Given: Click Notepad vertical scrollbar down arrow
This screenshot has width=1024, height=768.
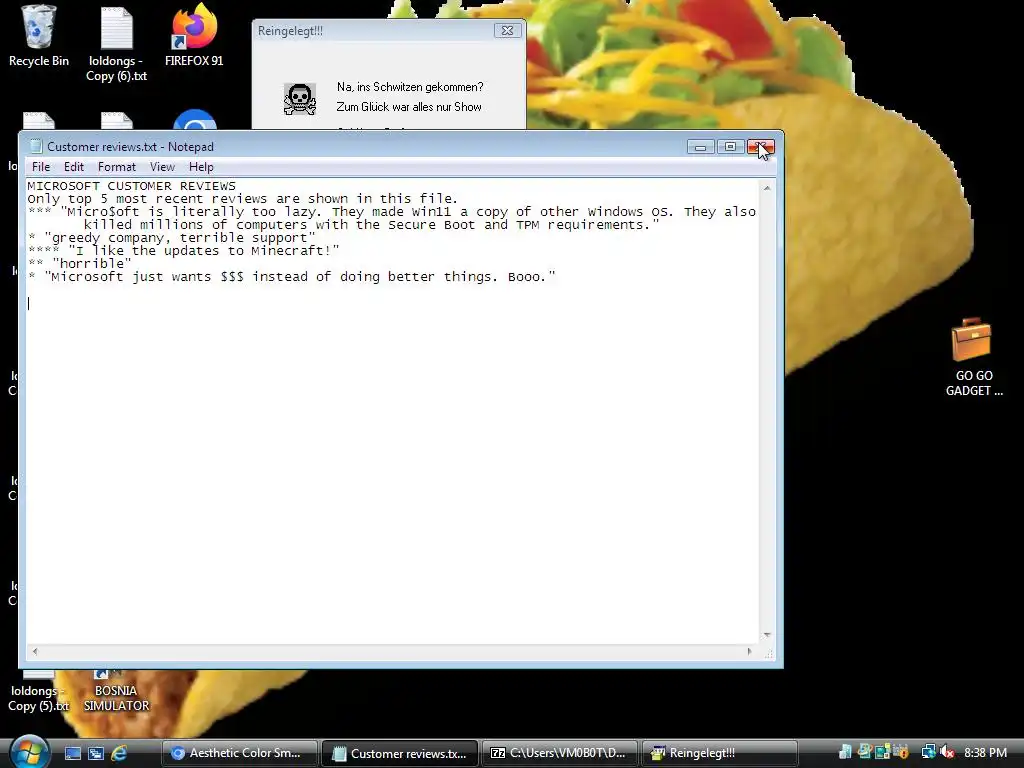Looking at the screenshot, I should 767,635.
